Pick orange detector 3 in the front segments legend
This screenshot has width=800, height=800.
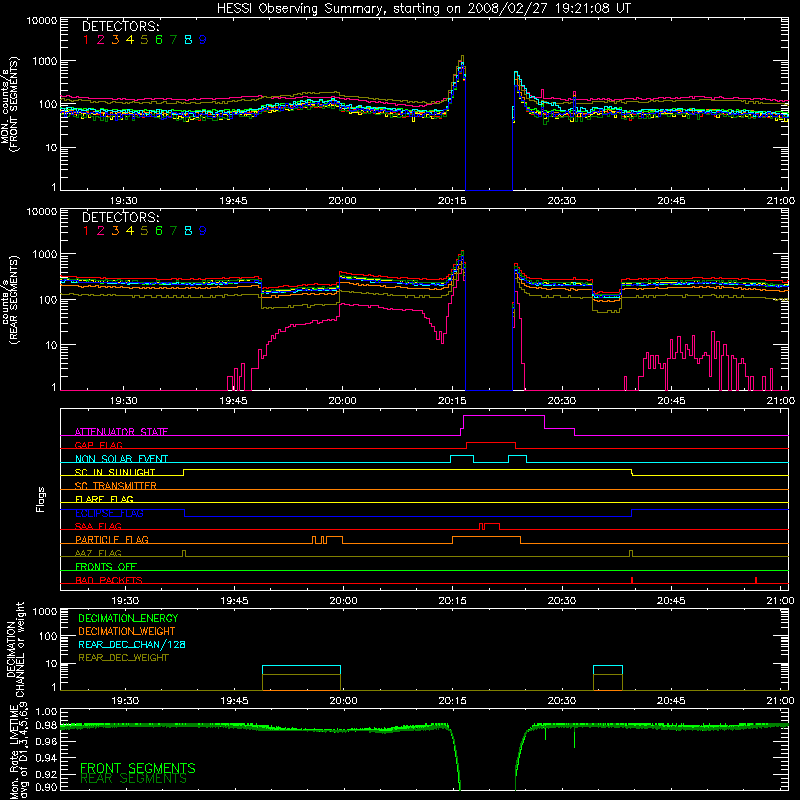pyautogui.click(x=115, y=40)
